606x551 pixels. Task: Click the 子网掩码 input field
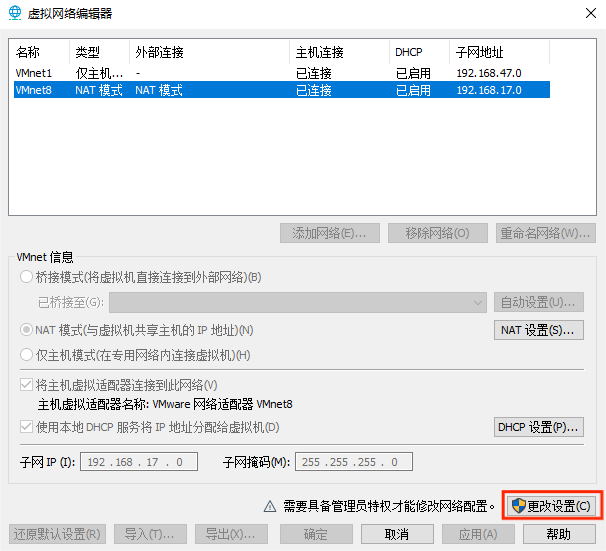click(353, 462)
